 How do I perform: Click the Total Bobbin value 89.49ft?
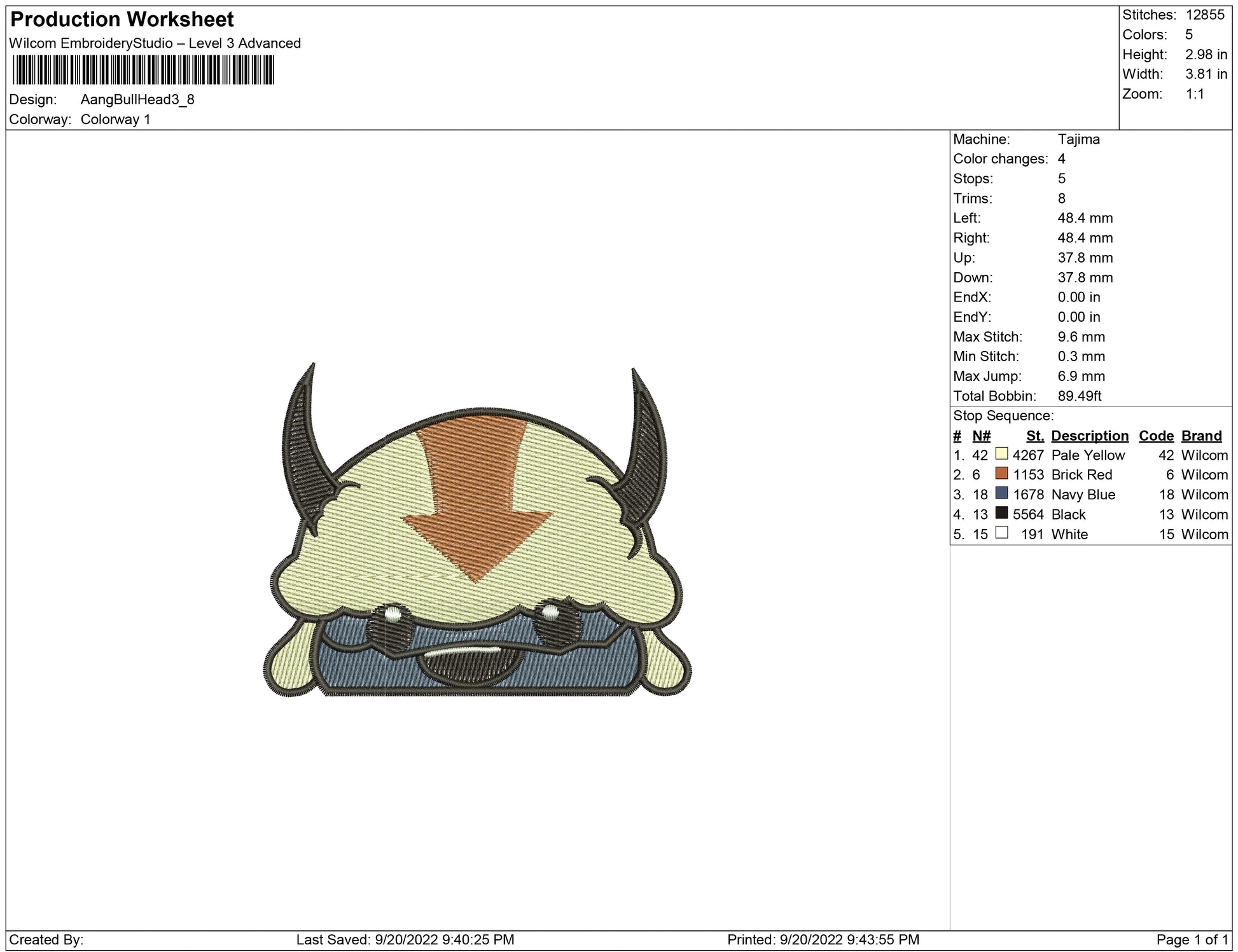(x=1079, y=396)
